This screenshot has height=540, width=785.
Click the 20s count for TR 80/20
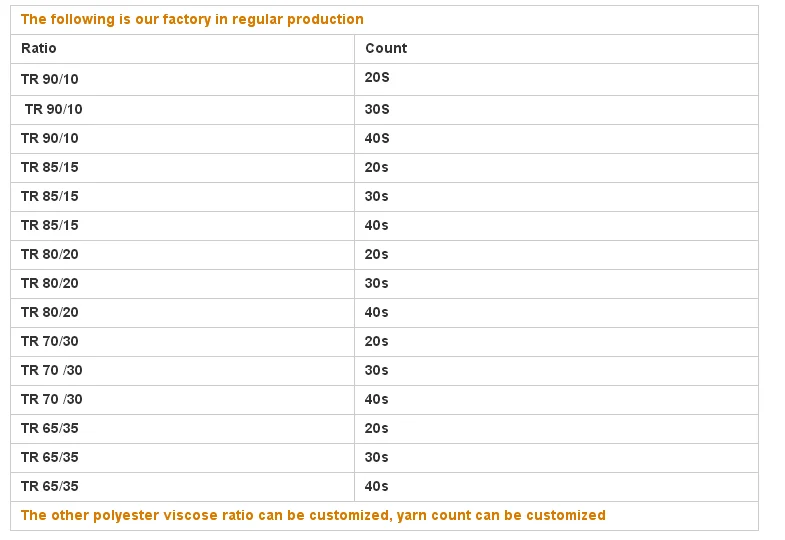tap(377, 254)
